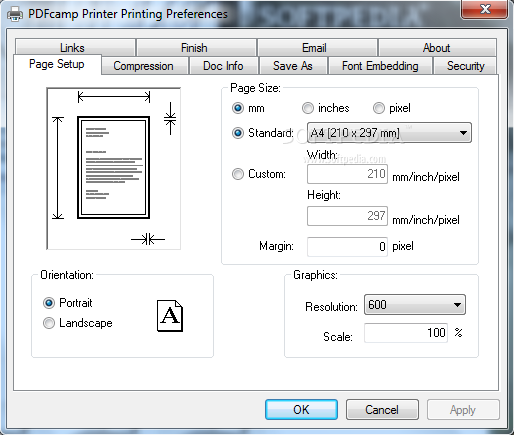Open the Compression tab
This screenshot has height=435, width=514.
click(x=145, y=66)
